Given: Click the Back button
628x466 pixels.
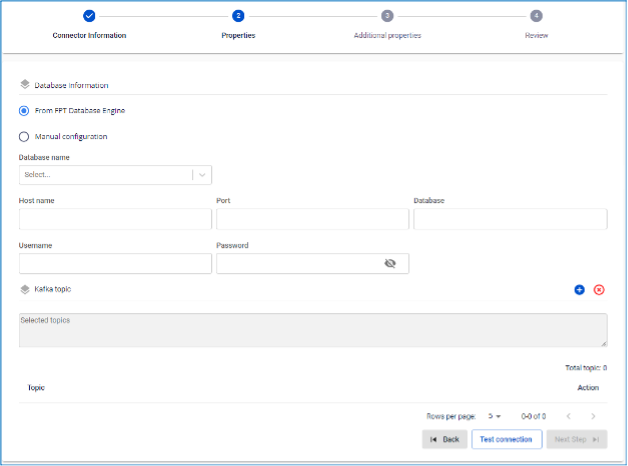Looking at the screenshot, I should pos(445,439).
